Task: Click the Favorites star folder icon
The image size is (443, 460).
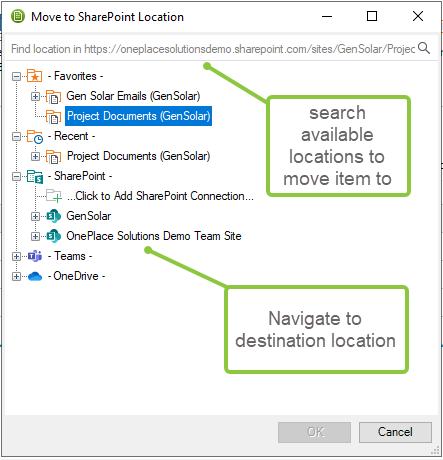Action: (x=34, y=76)
